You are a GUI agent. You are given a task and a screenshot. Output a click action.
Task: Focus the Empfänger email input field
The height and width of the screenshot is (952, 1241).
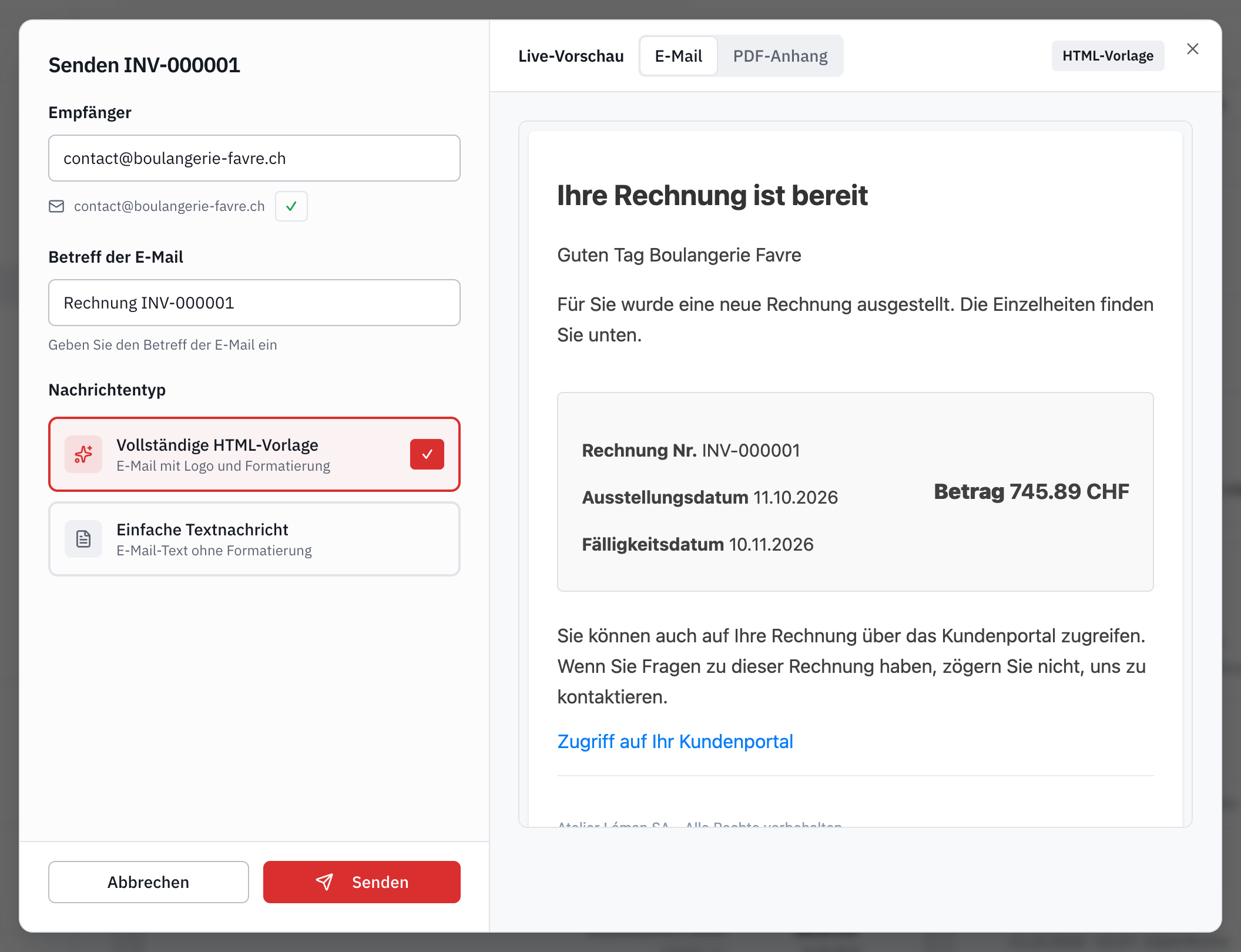[254, 158]
